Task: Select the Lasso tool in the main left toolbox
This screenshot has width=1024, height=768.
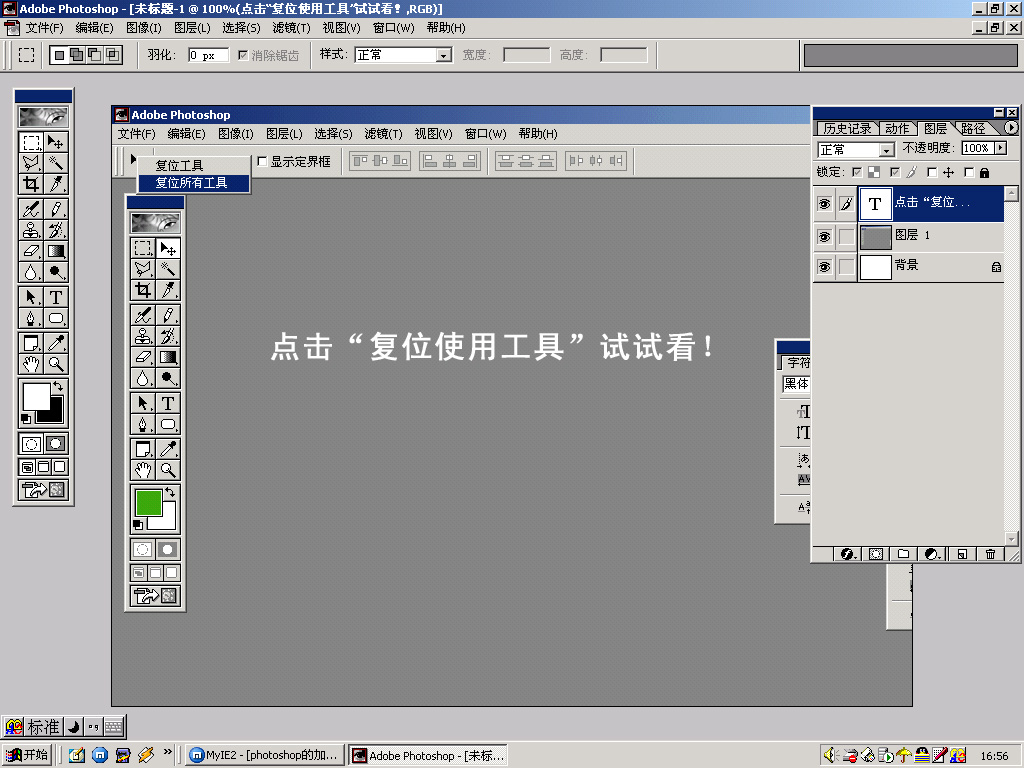Action: [x=31, y=163]
